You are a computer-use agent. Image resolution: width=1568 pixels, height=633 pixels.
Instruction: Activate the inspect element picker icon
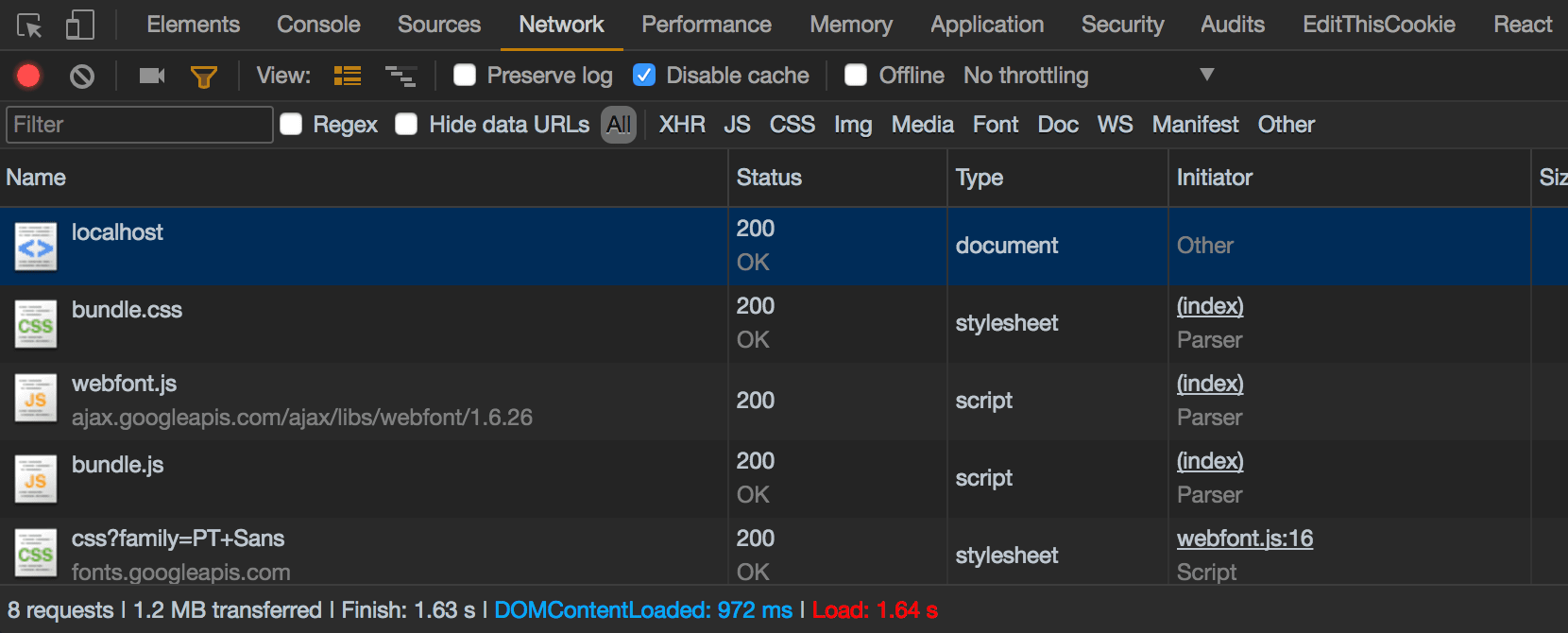(29, 25)
